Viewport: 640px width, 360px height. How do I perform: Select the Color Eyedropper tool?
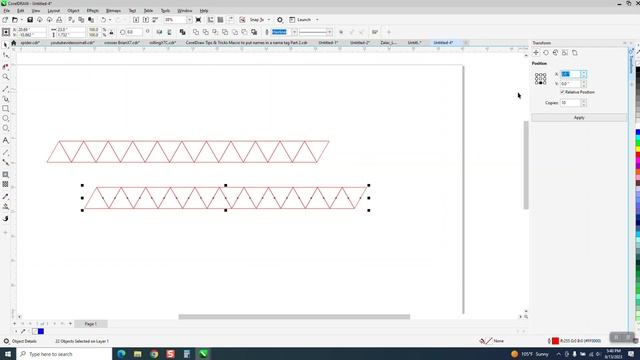point(5,196)
